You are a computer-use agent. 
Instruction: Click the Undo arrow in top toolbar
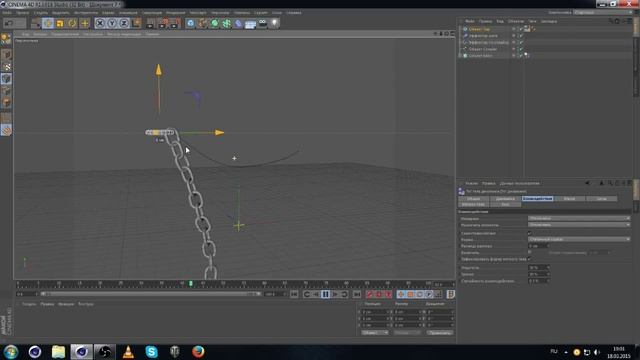click(9, 23)
